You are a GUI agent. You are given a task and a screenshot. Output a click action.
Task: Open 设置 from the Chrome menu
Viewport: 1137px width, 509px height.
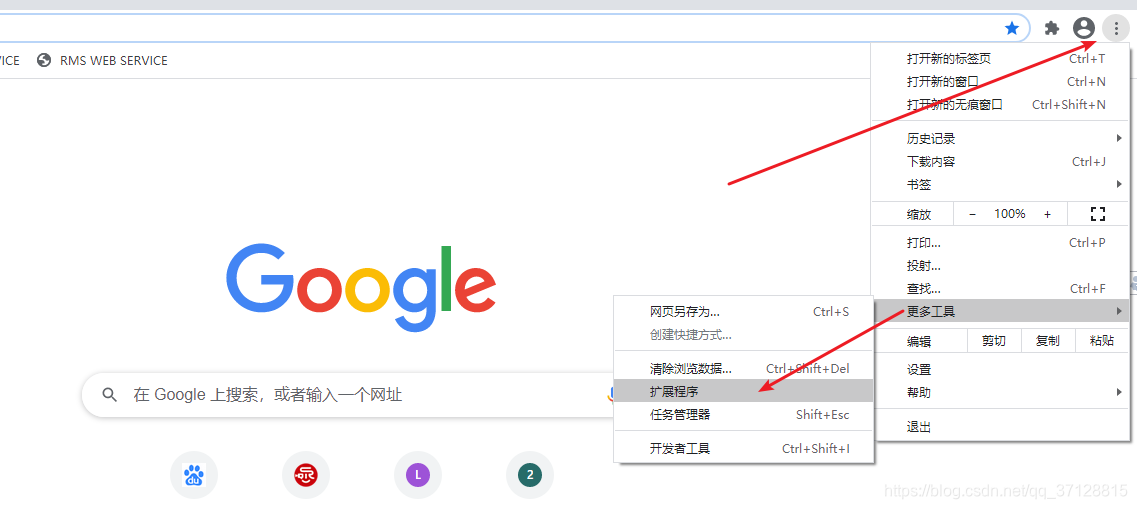[x=1000, y=370]
